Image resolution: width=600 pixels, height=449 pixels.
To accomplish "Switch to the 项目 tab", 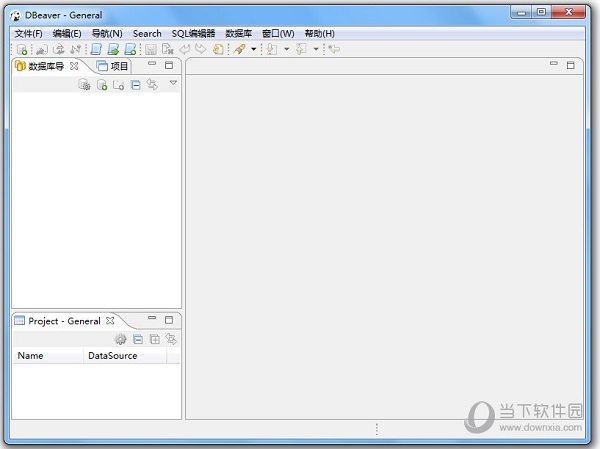I will click(112, 66).
